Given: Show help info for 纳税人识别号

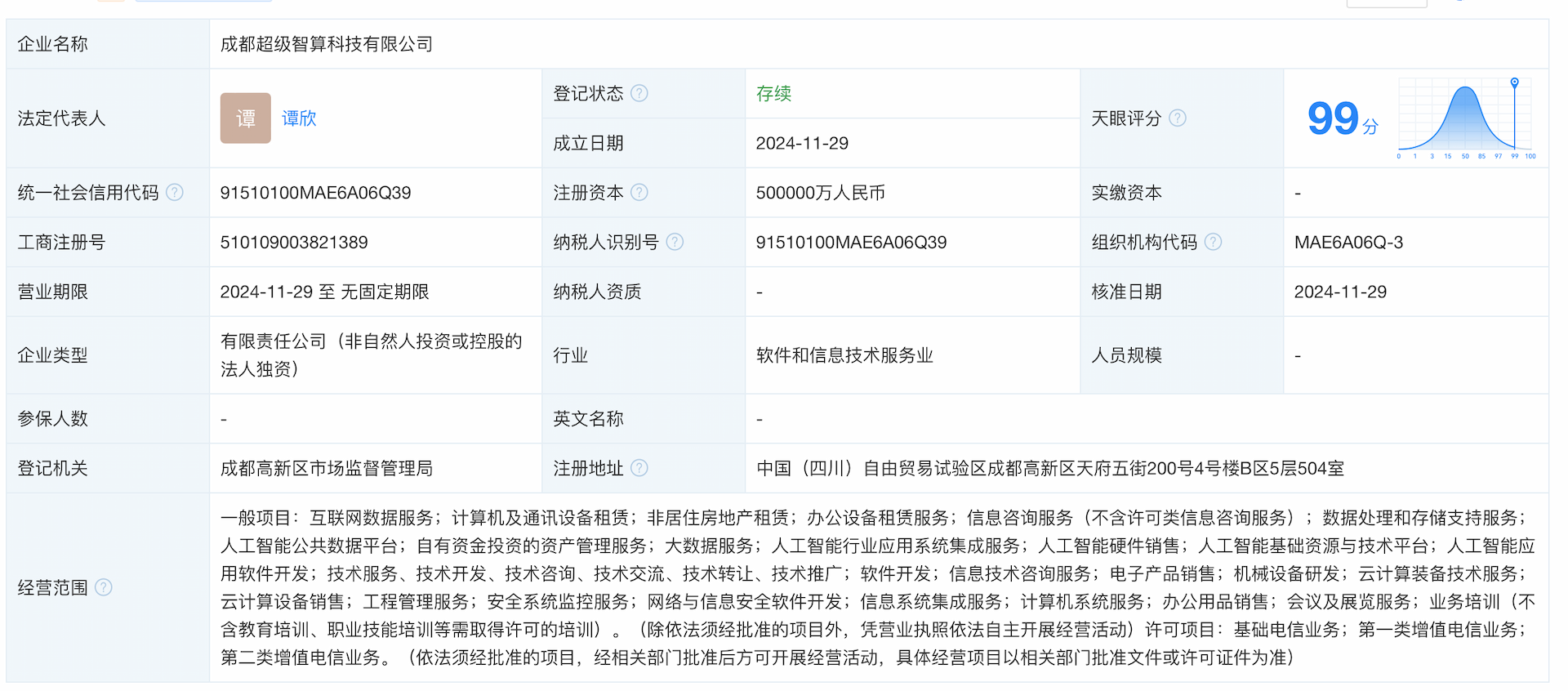Looking at the screenshot, I should click(675, 243).
